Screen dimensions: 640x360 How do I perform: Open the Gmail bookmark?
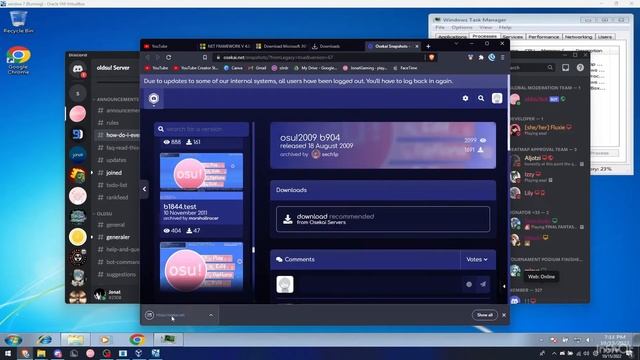click(257, 68)
